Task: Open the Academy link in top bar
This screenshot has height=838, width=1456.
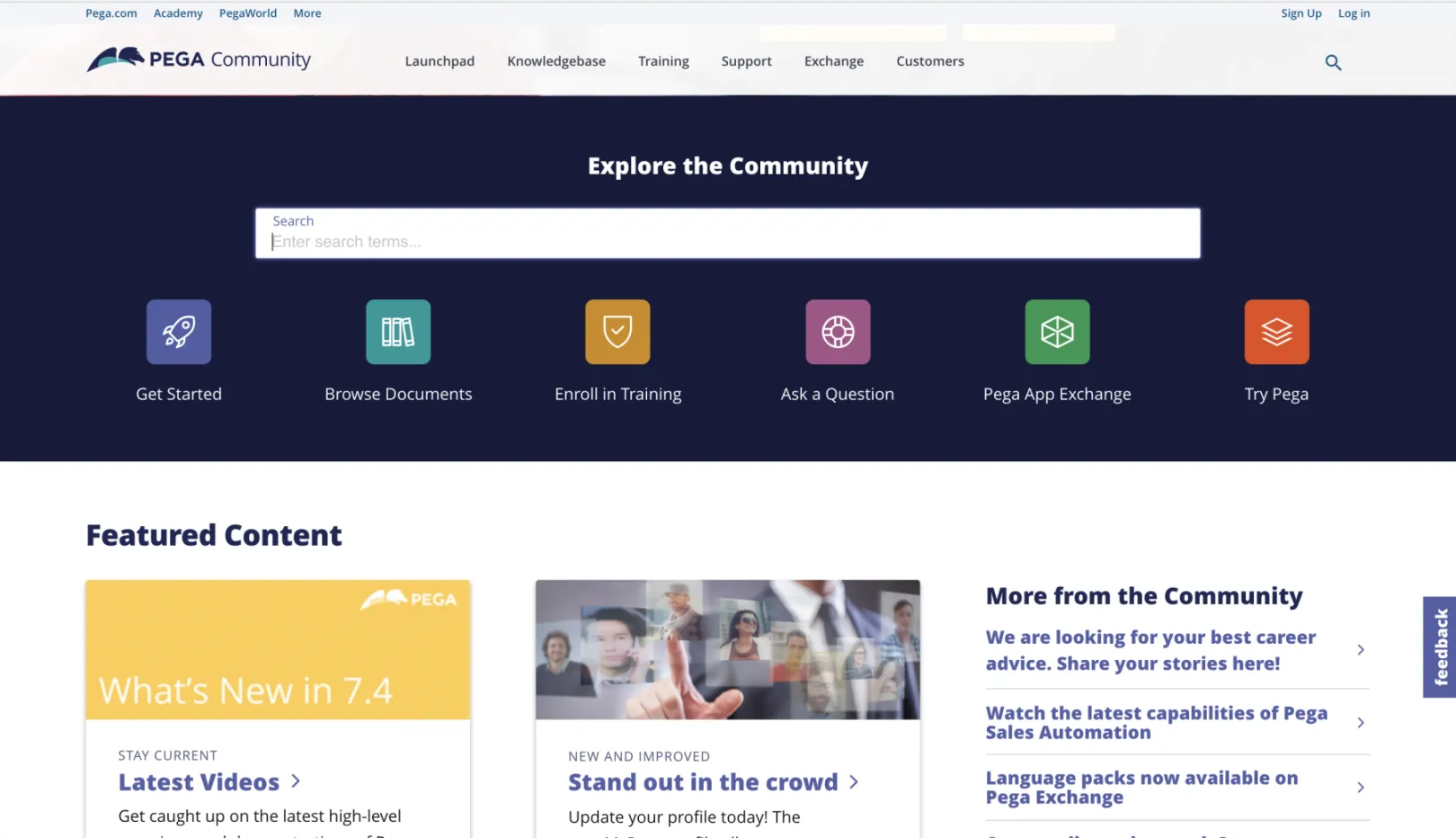Action: point(178,13)
